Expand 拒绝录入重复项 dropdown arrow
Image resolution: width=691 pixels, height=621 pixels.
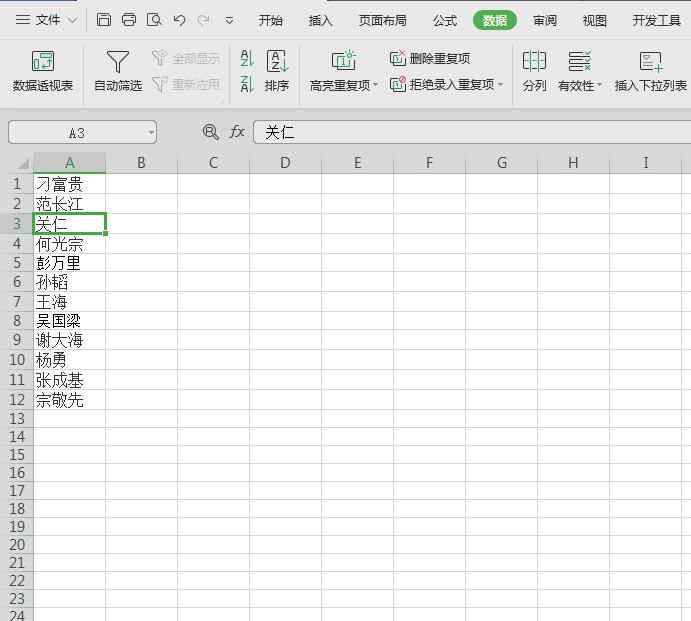tap(500, 84)
